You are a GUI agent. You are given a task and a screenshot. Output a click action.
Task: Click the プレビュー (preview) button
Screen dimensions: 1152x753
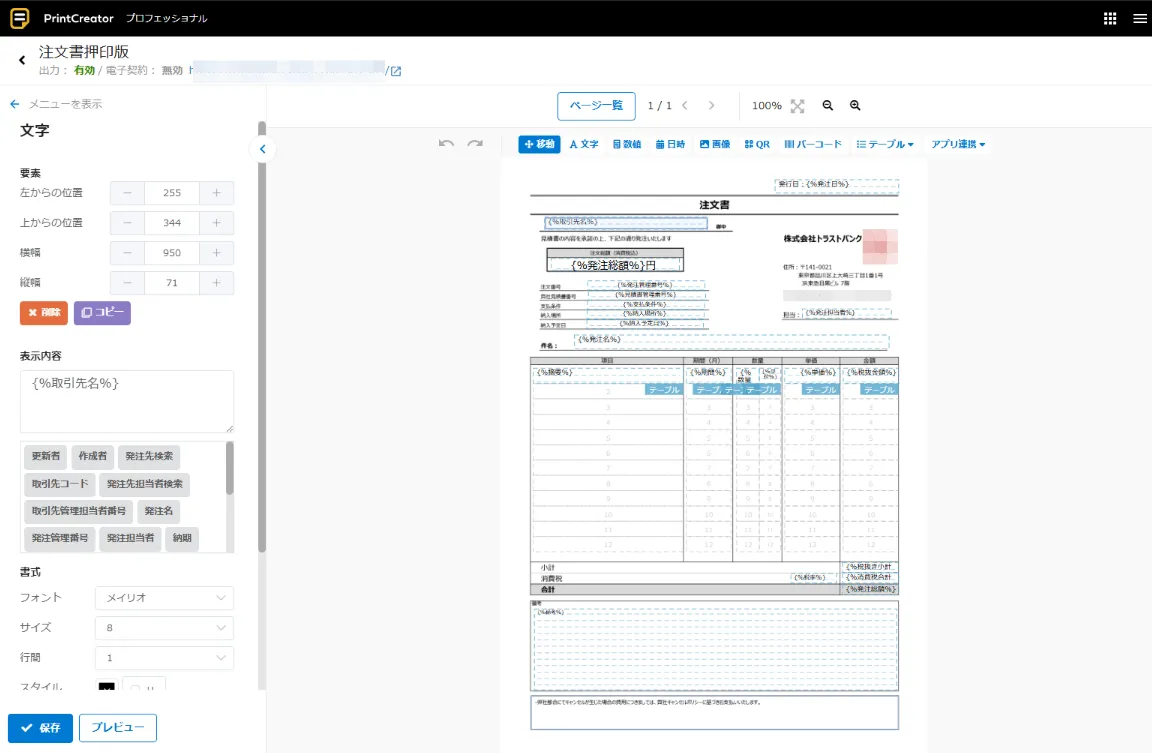tap(118, 728)
